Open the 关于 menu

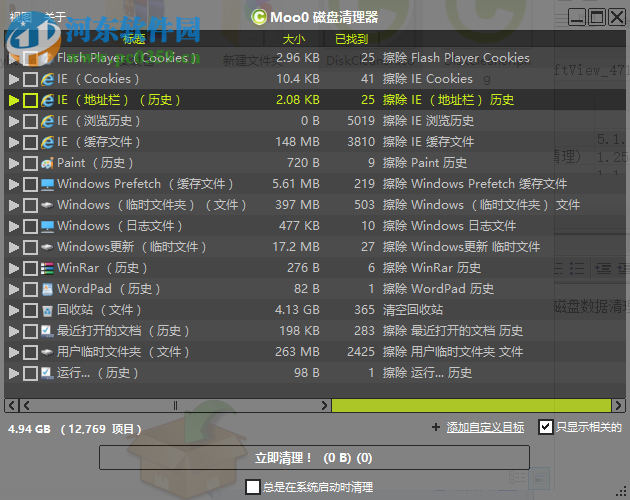(x=55, y=17)
